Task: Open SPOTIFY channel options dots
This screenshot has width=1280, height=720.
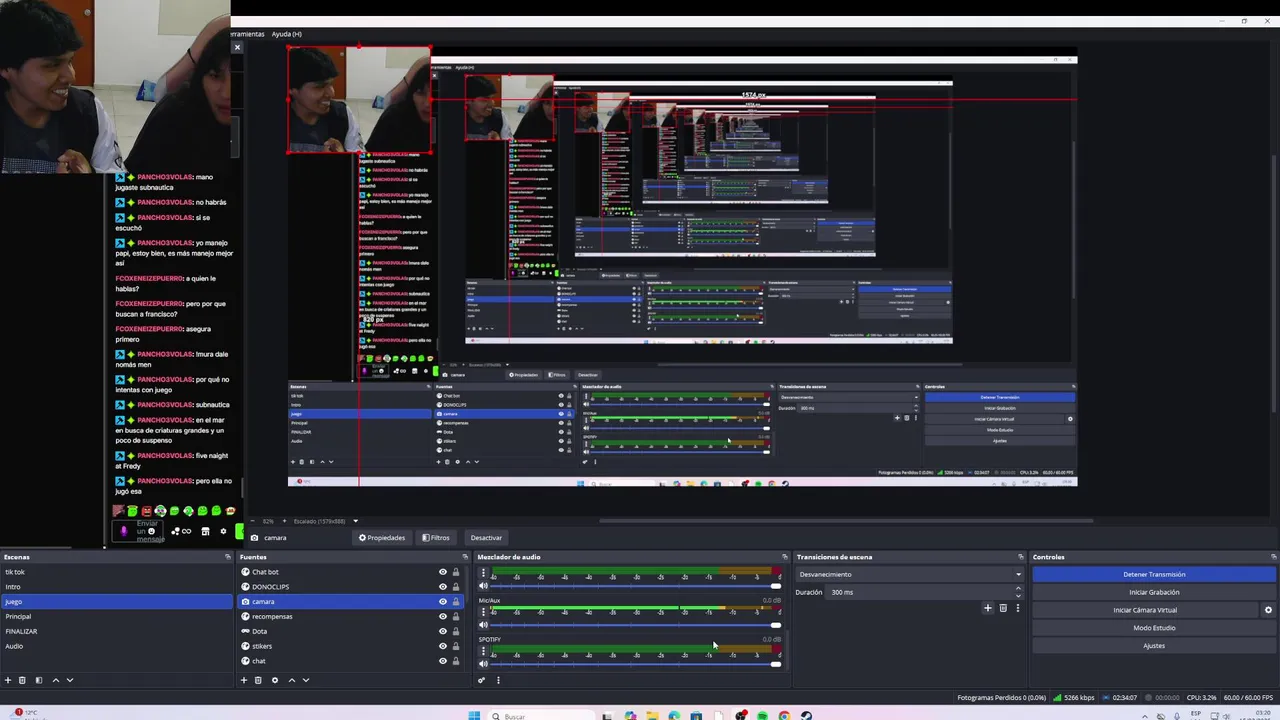Action: (483, 651)
